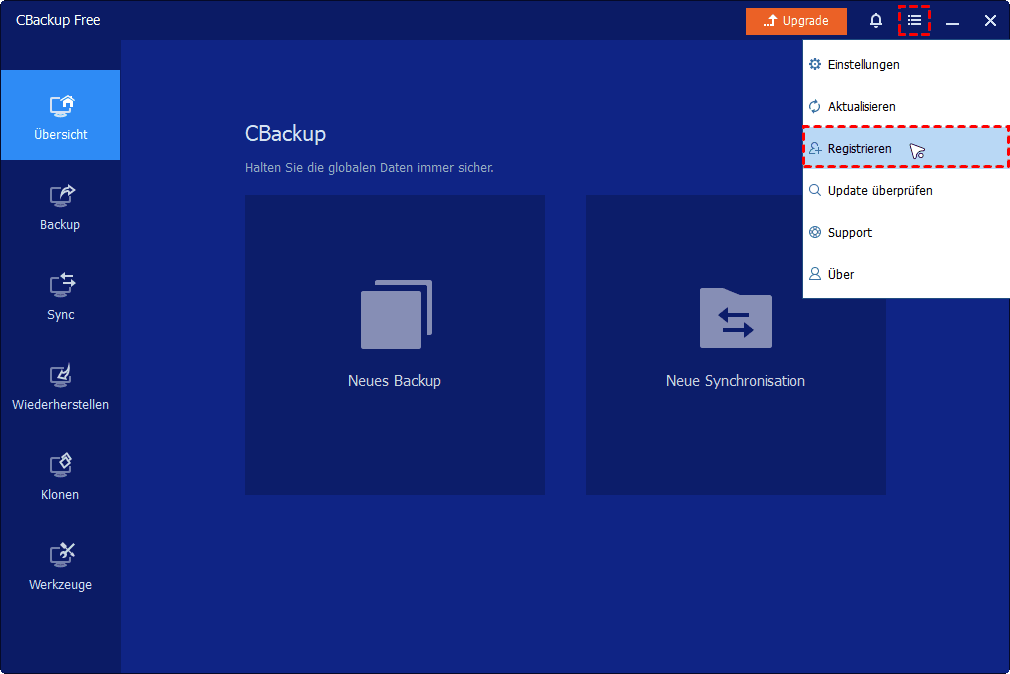Click the stacked squares backup icon
1010x674 pixels.
[x=396, y=314]
